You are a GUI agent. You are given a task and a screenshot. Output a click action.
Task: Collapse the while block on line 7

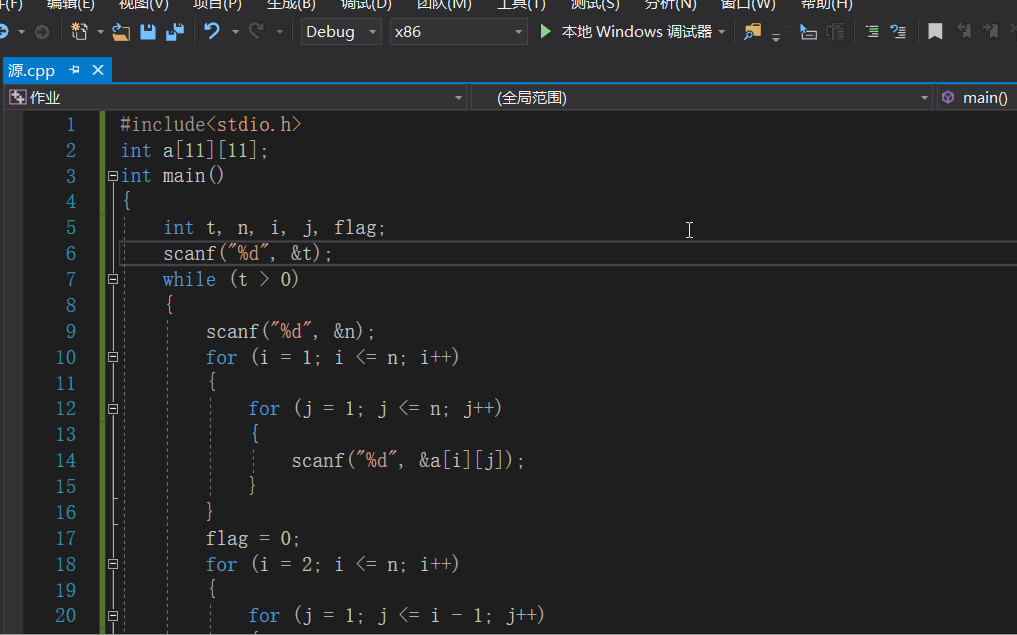113,280
